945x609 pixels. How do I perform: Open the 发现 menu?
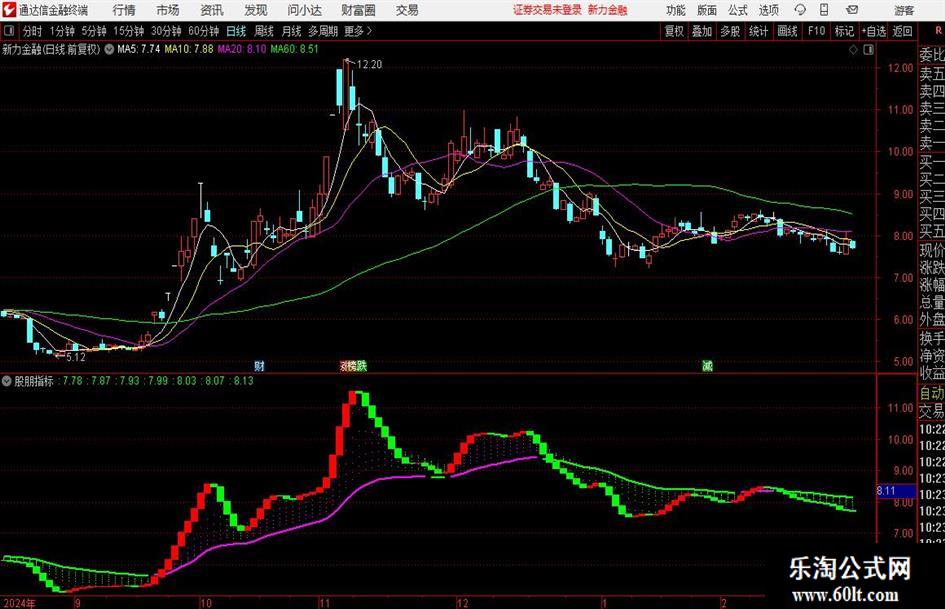pos(256,10)
